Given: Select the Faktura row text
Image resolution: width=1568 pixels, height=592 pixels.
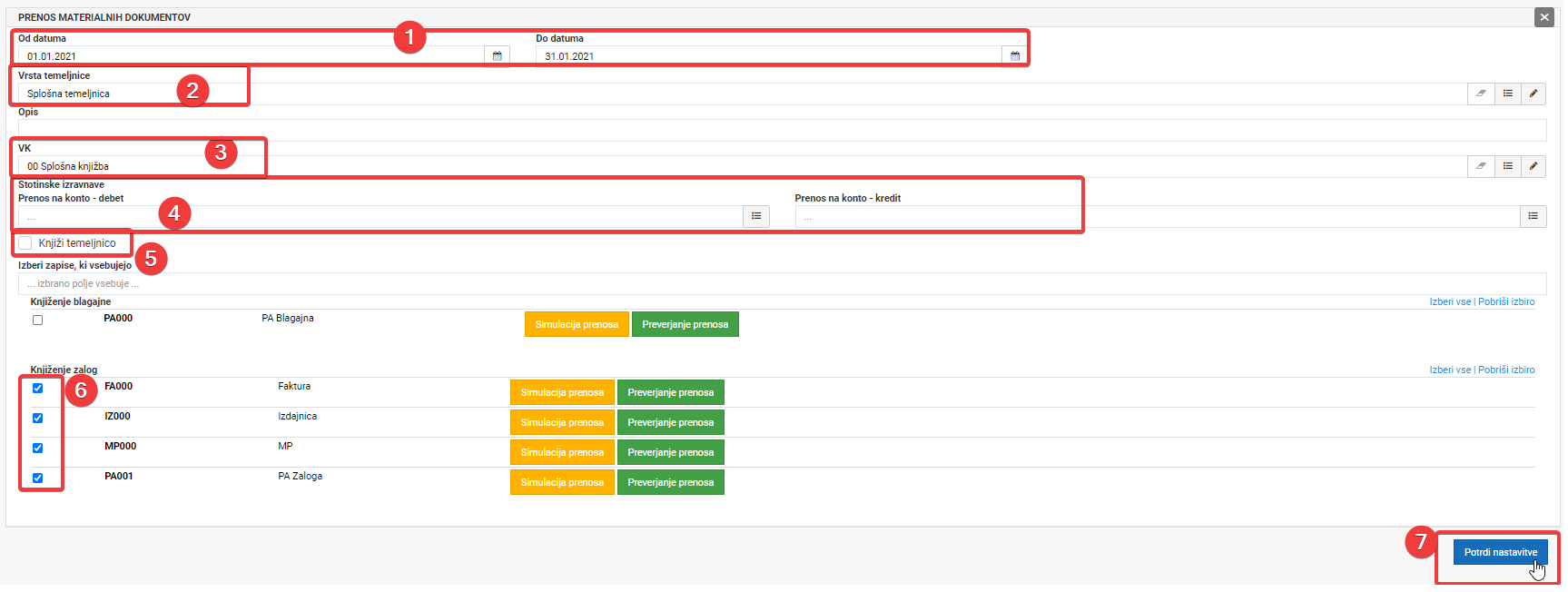Looking at the screenshot, I should pyautogui.click(x=294, y=386).
